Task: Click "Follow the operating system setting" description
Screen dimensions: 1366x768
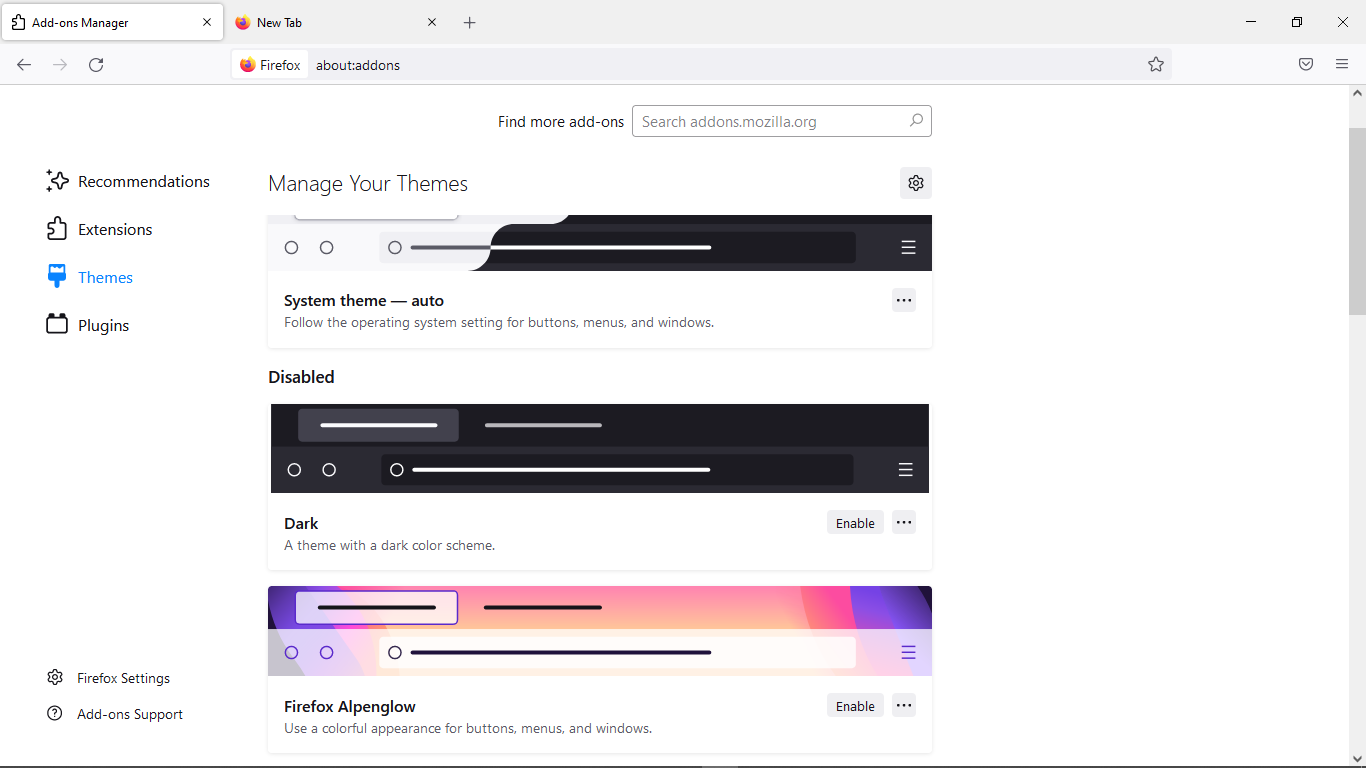Action: tap(499, 323)
